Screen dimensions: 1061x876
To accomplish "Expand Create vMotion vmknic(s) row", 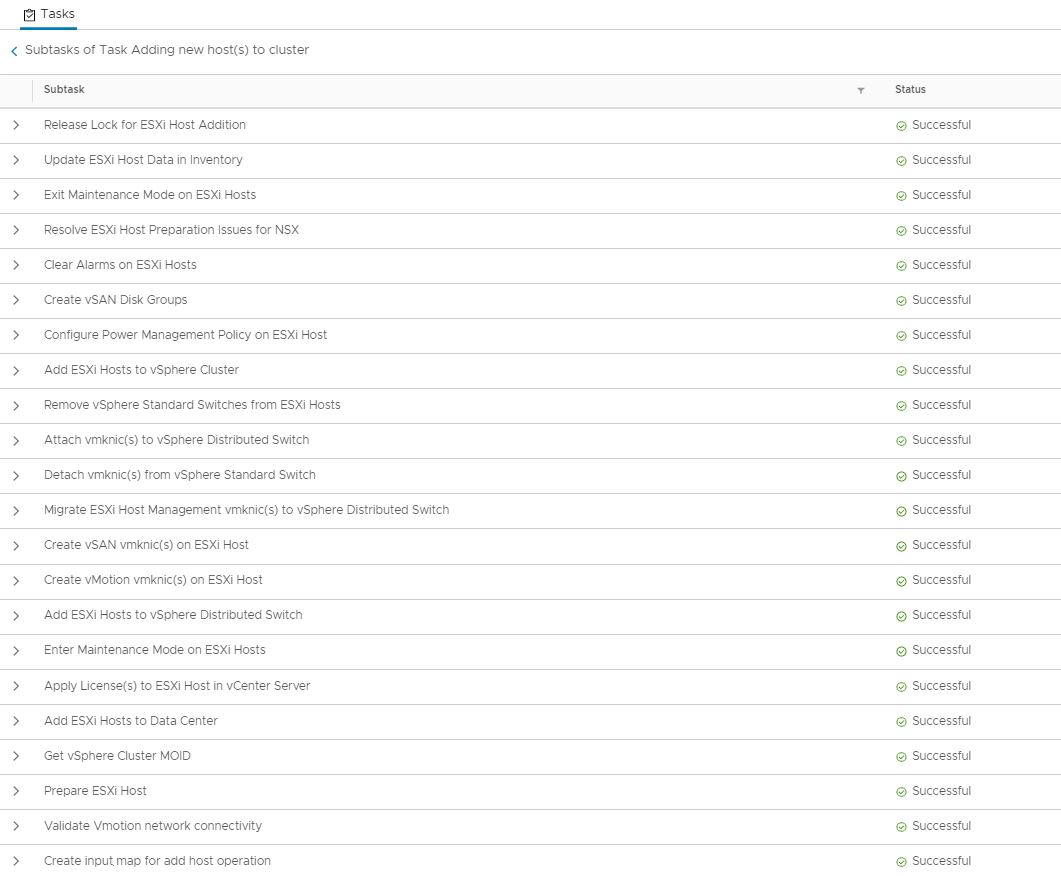I will click(x=16, y=580).
